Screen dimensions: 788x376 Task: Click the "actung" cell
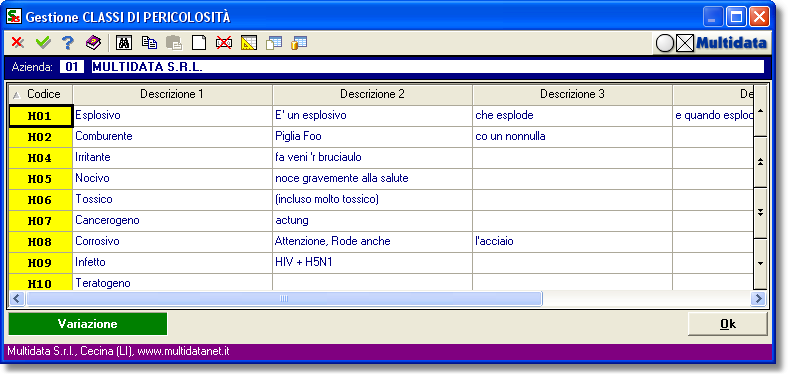tap(372, 221)
